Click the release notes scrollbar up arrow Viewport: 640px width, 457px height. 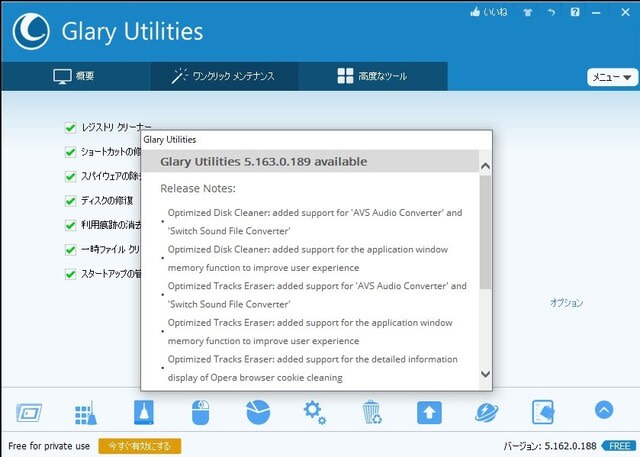[485, 166]
